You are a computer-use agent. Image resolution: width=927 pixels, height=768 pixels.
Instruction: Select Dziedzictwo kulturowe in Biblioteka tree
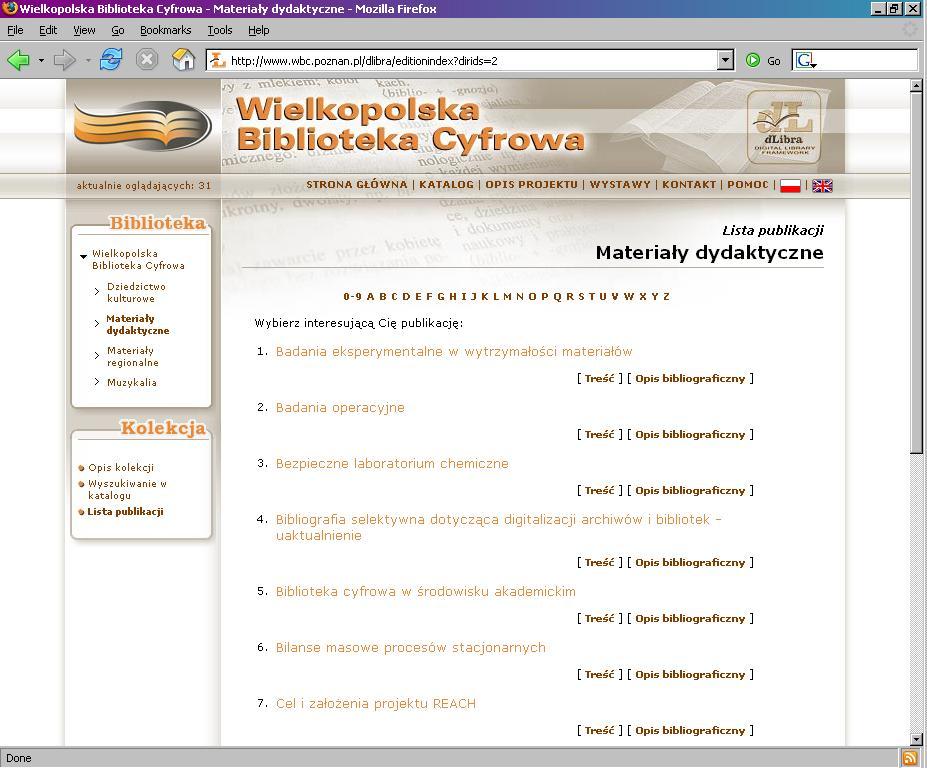pyautogui.click(x=137, y=292)
